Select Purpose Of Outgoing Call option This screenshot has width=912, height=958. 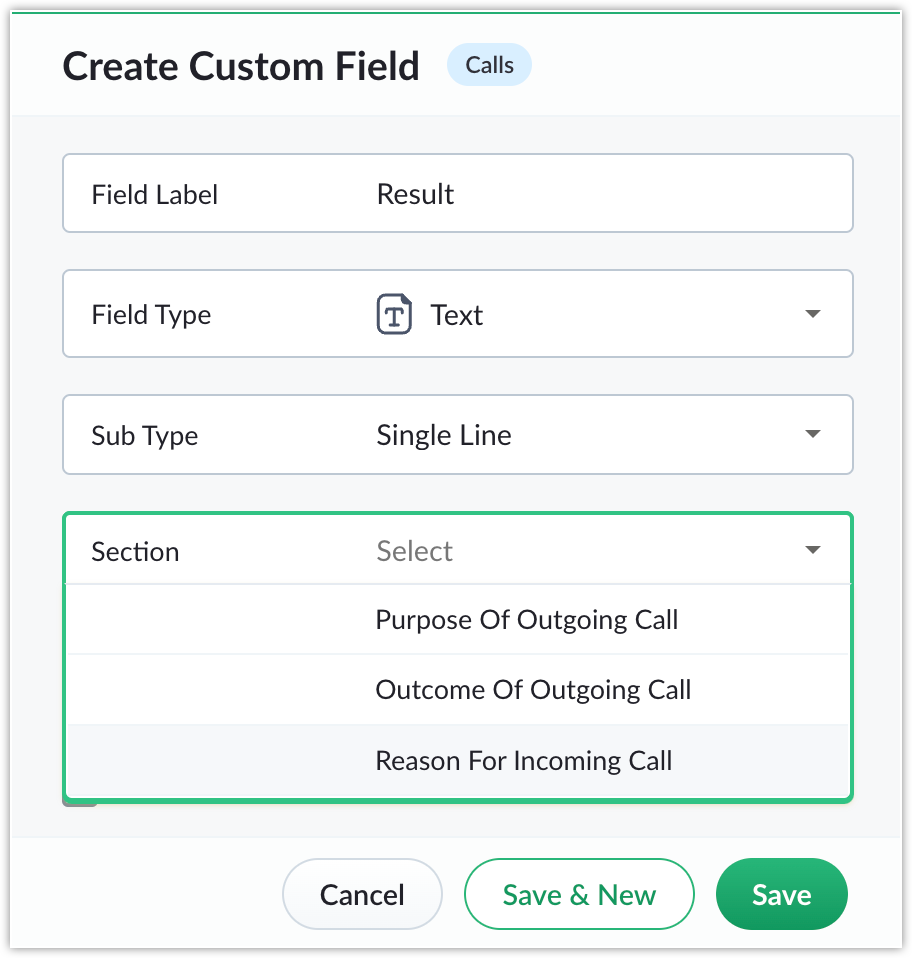point(458,620)
